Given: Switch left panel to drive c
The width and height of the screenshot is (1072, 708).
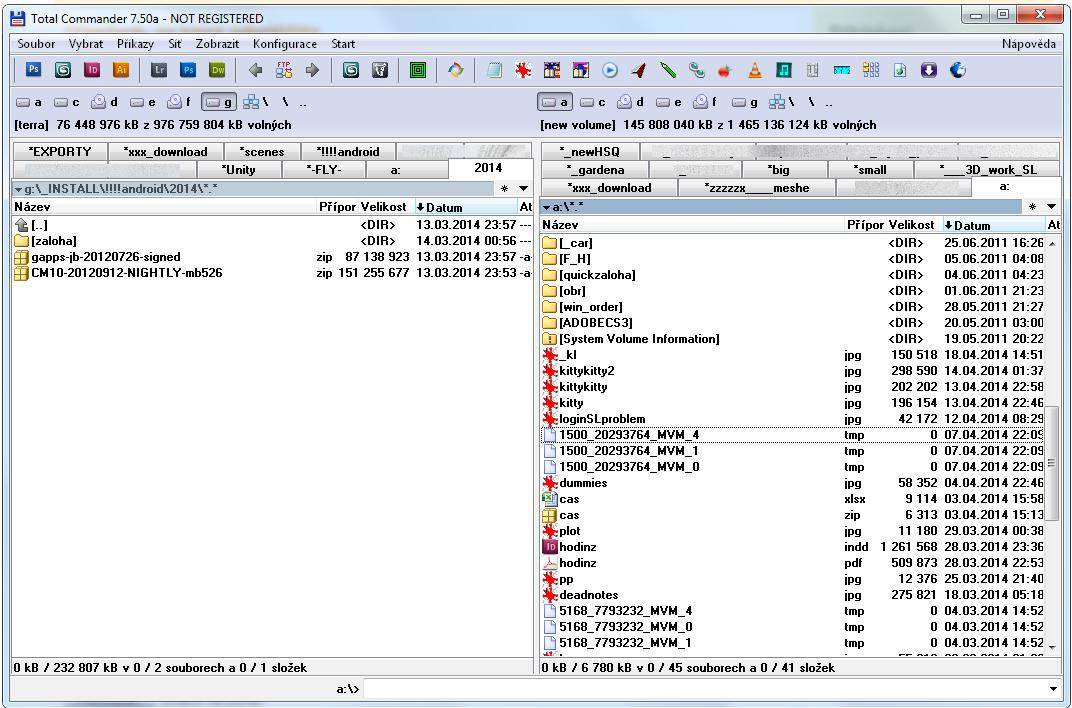Looking at the screenshot, I should (x=67, y=103).
